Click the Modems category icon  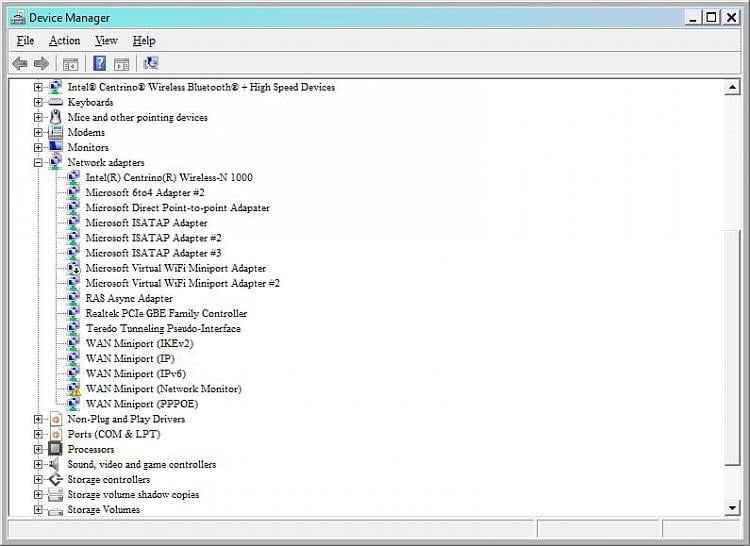[x=55, y=132]
